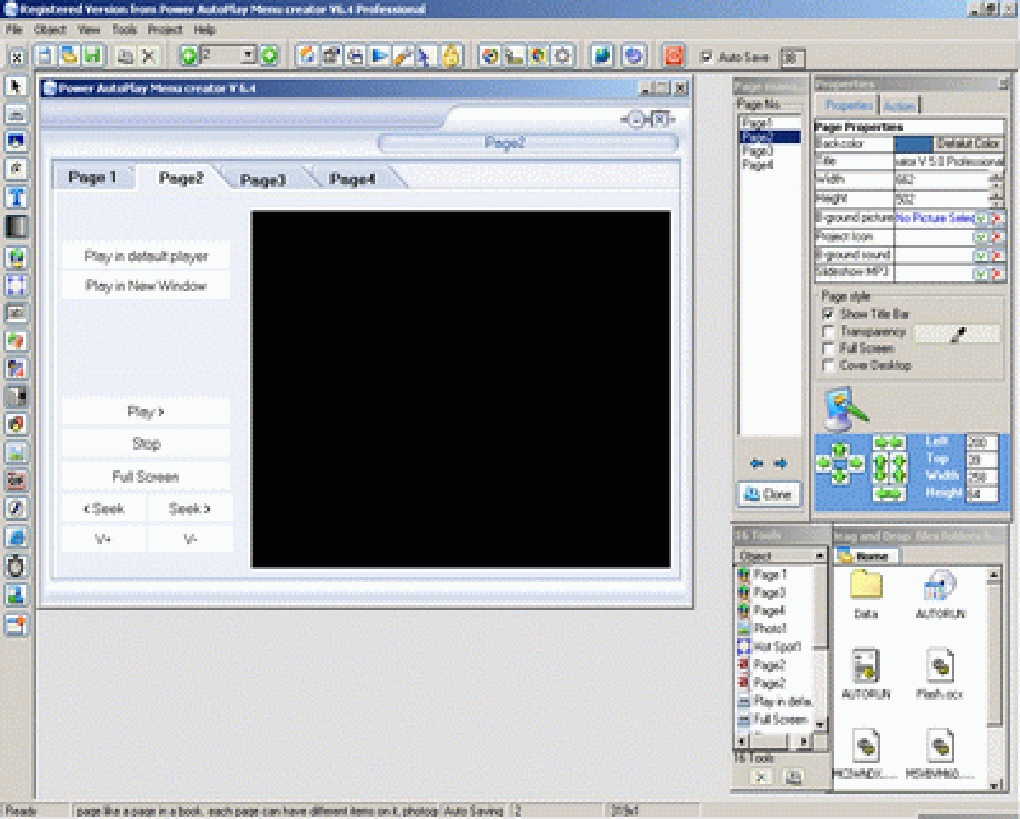
Task: Open the page number dropdown in toolbar
Action: 248,56
